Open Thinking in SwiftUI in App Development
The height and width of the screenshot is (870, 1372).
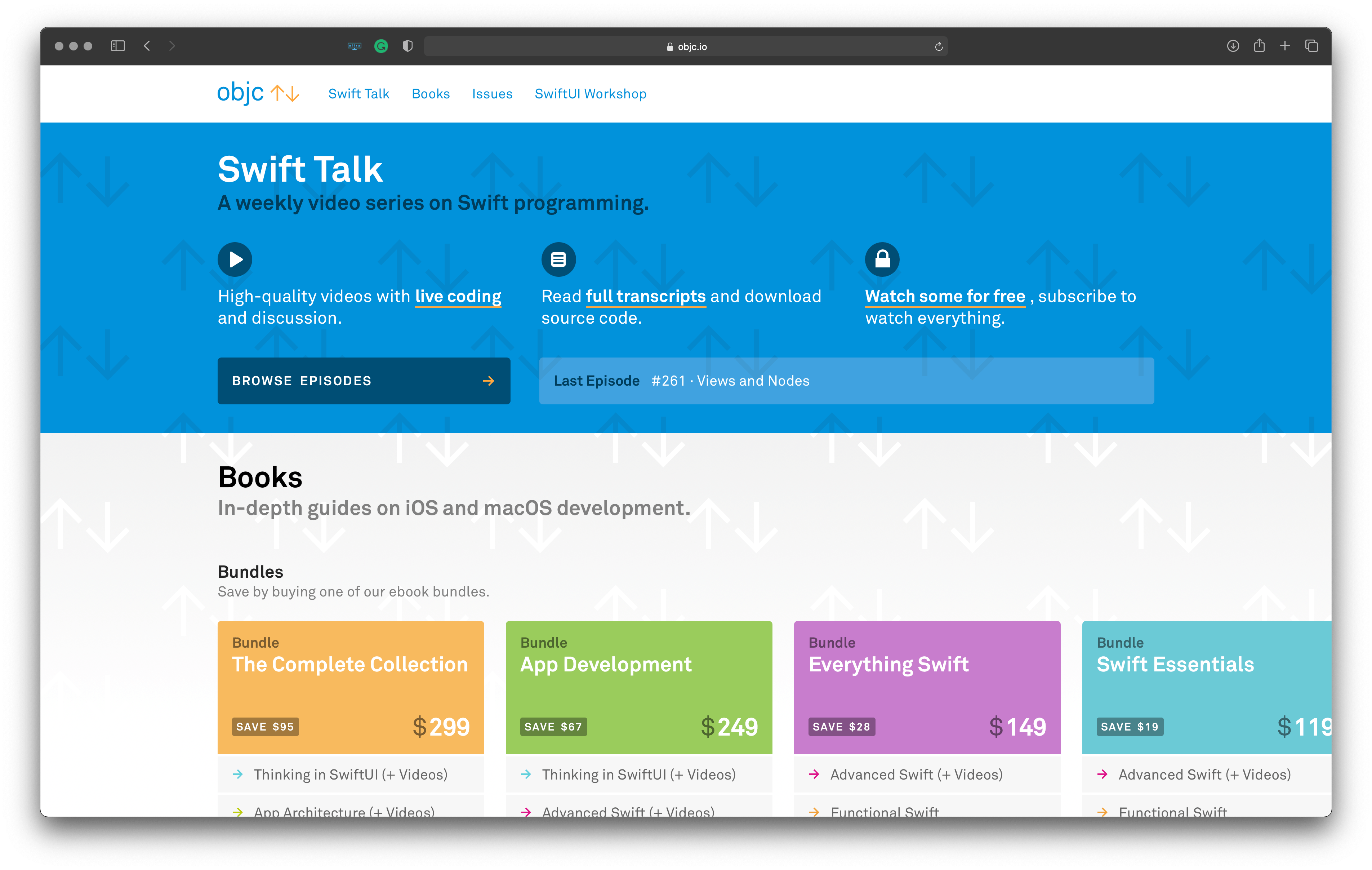(x=639, y=774)
